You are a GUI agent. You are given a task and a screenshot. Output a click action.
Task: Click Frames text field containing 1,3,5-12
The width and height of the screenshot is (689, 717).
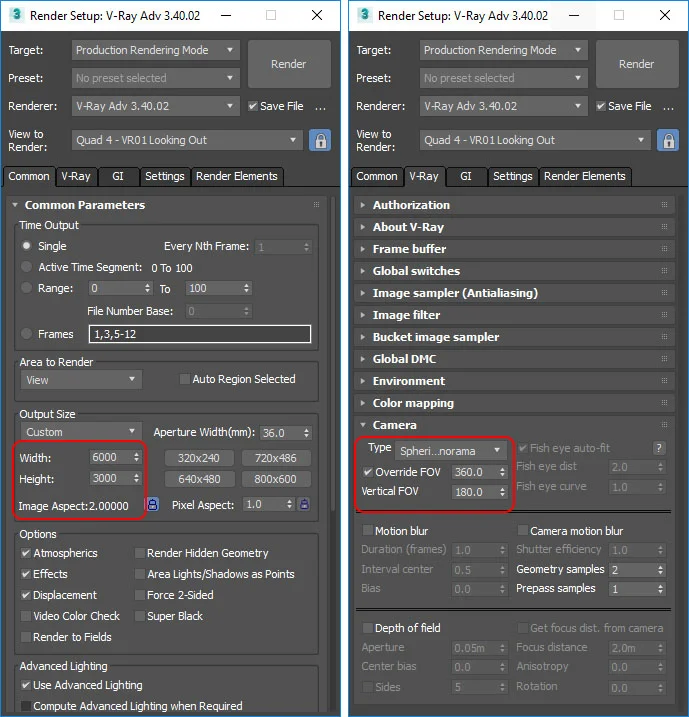click(200, 334)
